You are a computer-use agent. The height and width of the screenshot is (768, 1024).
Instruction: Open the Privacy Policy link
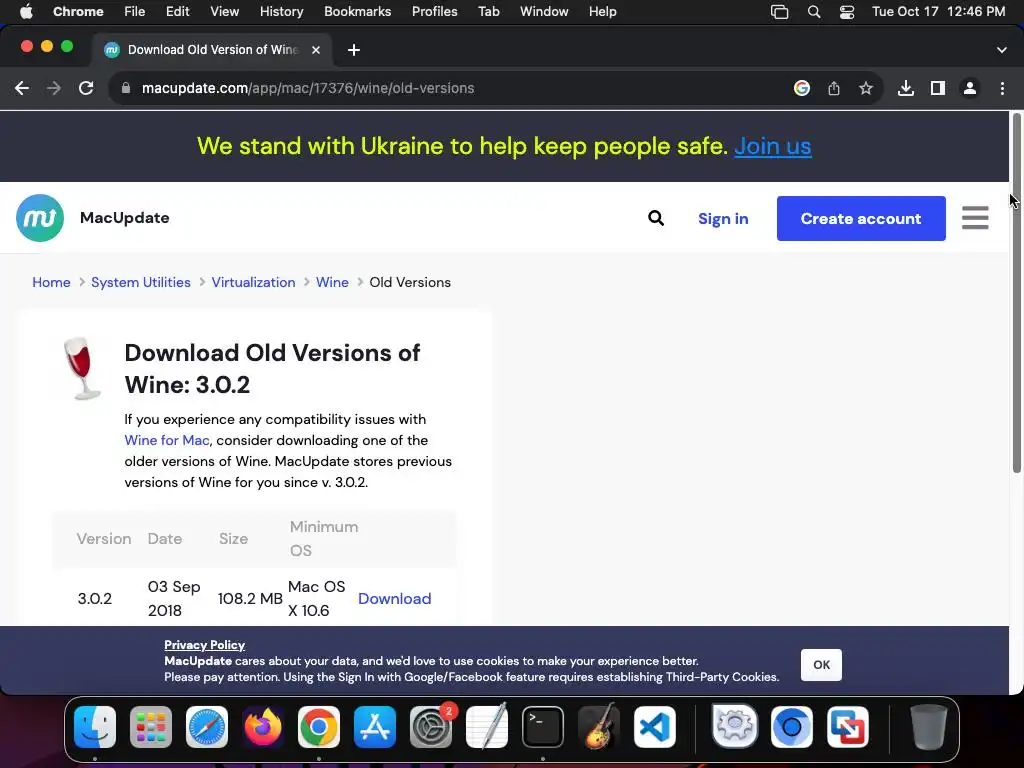click(x=204, y=645)
